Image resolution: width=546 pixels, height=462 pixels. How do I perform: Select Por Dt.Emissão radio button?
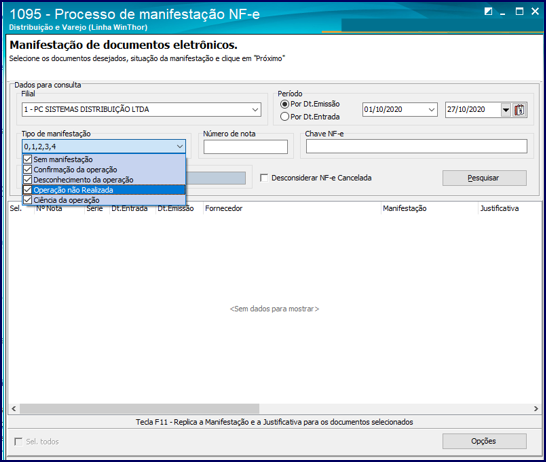tap(284, 104)
